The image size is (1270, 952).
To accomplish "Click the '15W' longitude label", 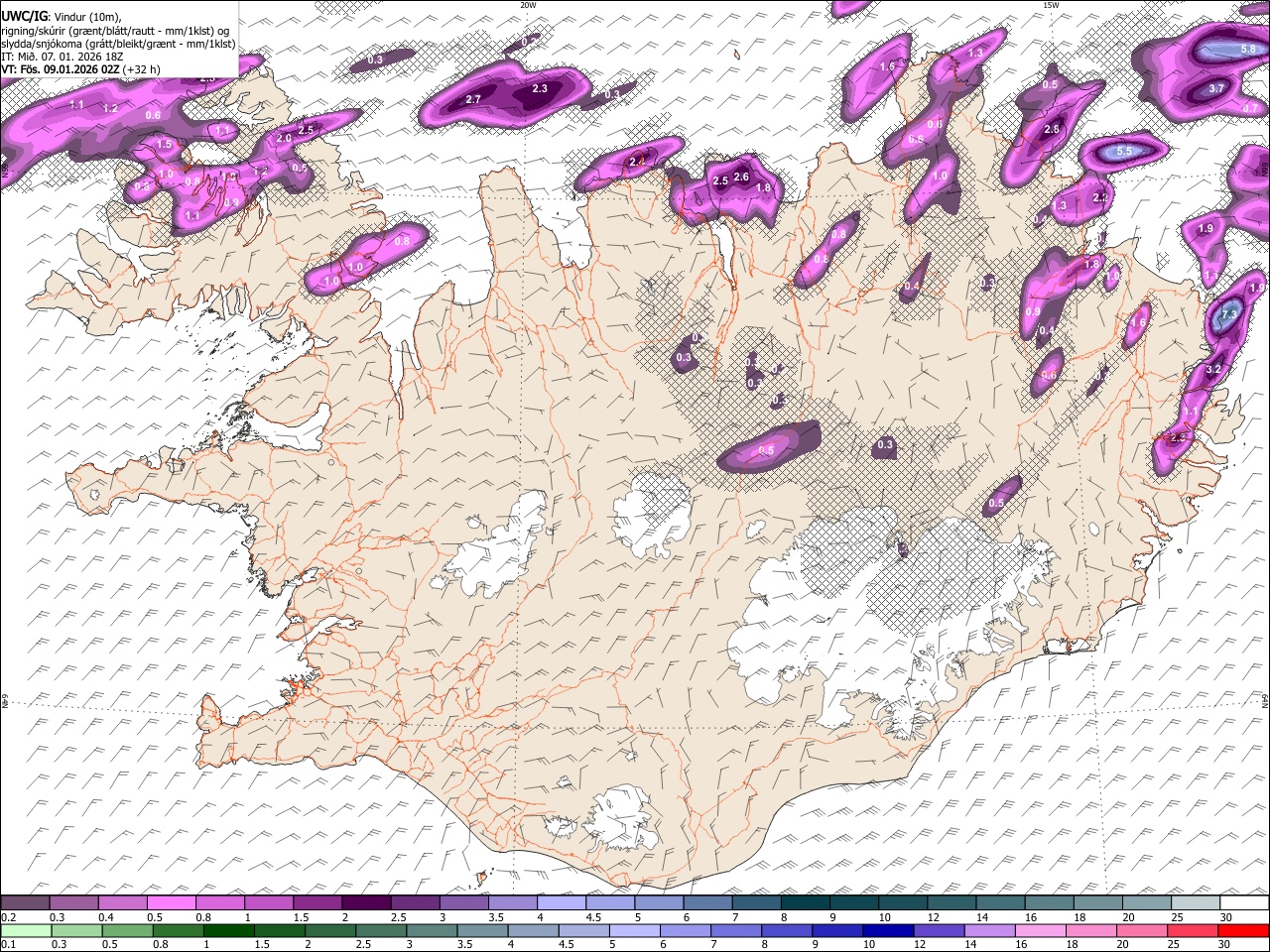I will coord(1051,5).
